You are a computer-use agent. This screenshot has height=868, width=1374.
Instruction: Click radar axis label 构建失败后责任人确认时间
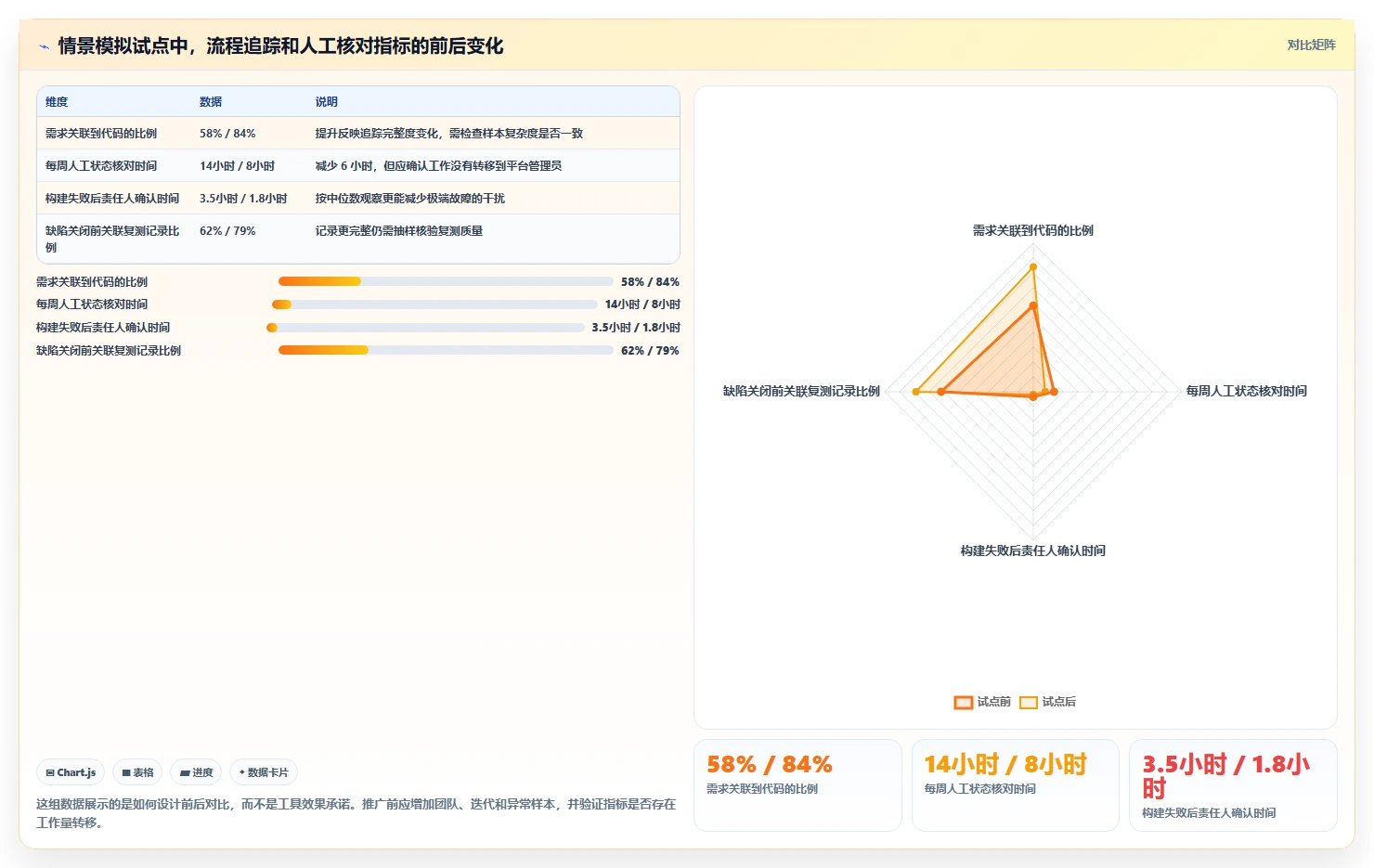click(1033, 551)
